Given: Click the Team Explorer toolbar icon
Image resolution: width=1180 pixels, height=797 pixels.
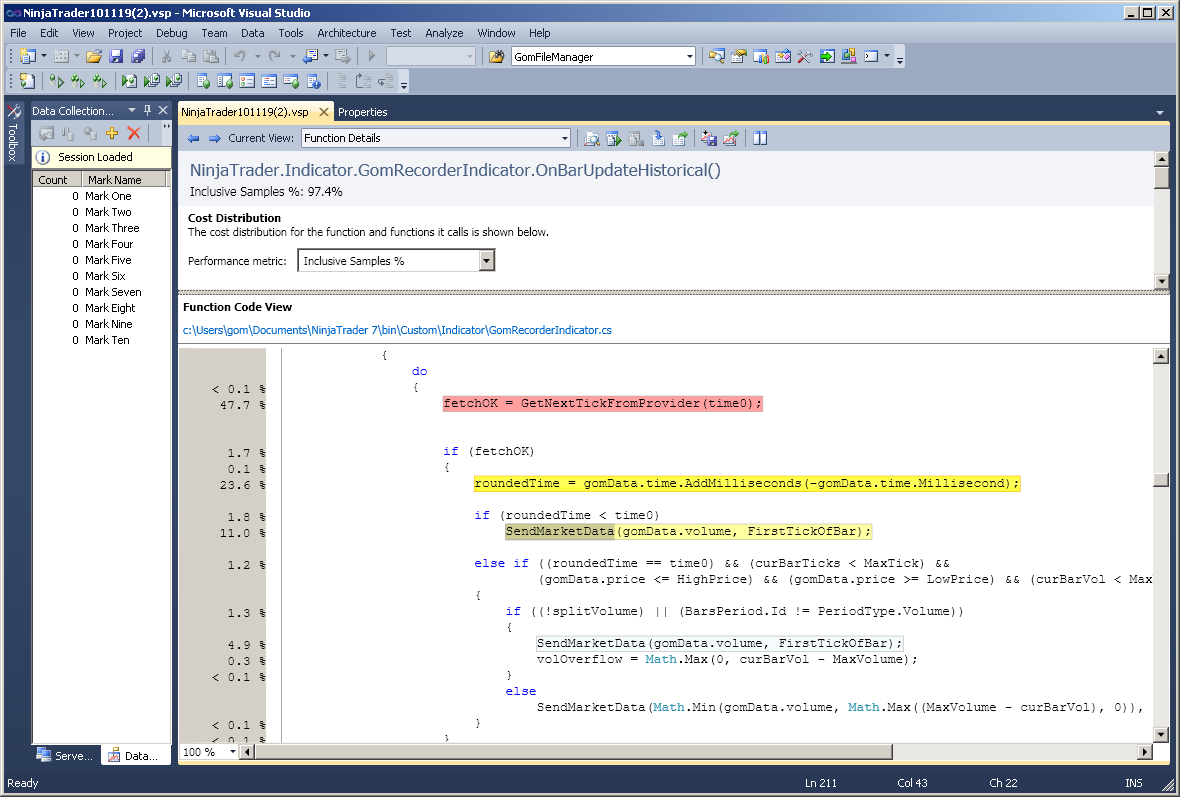Looking at the screenshot, I should coord(761,56).
